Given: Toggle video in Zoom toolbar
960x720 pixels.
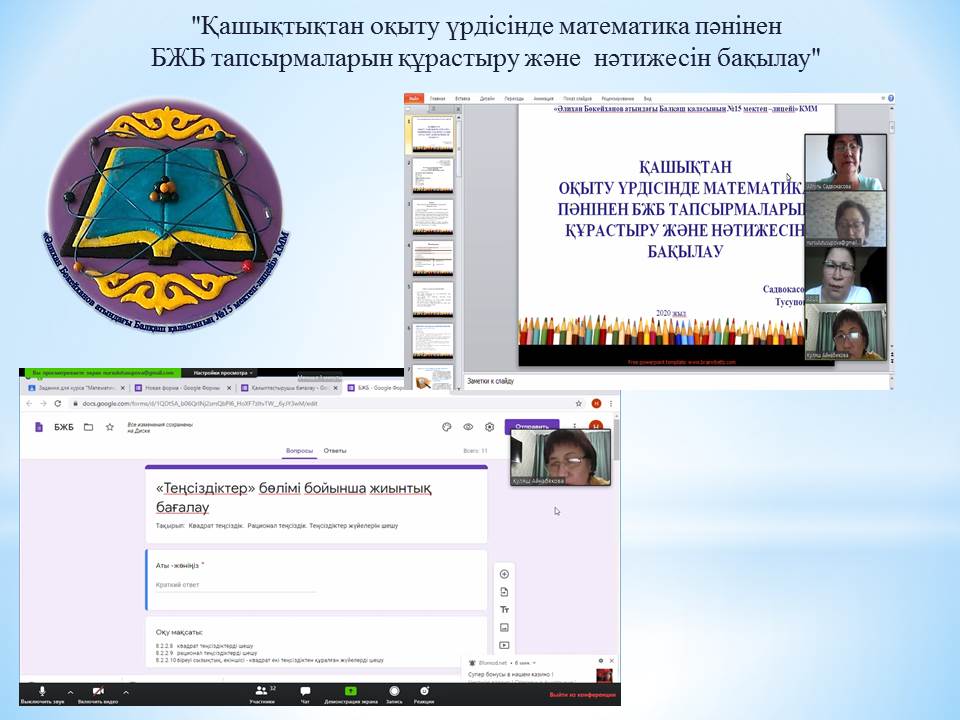Looking at the screenshot, I should [98, 691].
